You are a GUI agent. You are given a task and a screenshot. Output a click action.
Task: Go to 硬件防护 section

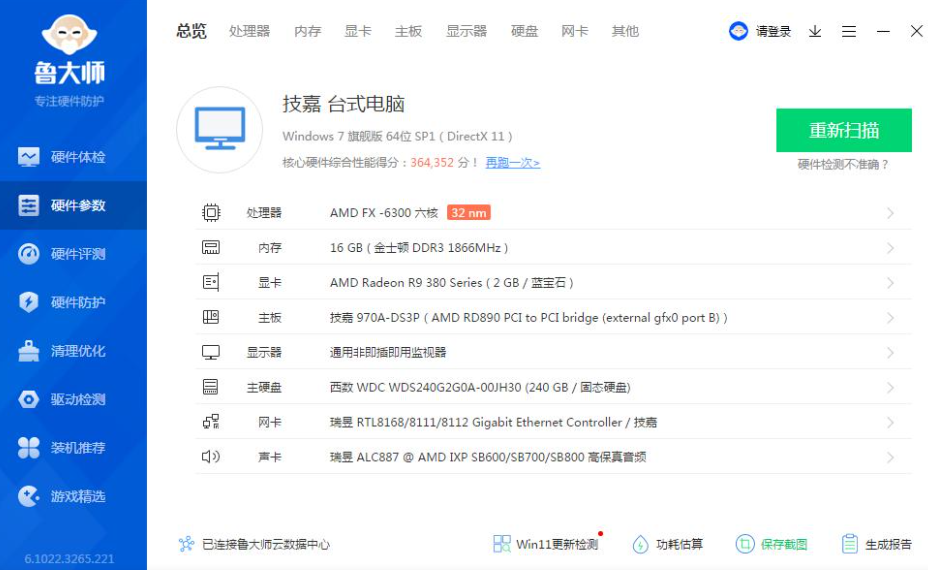[x=73, y=302]
